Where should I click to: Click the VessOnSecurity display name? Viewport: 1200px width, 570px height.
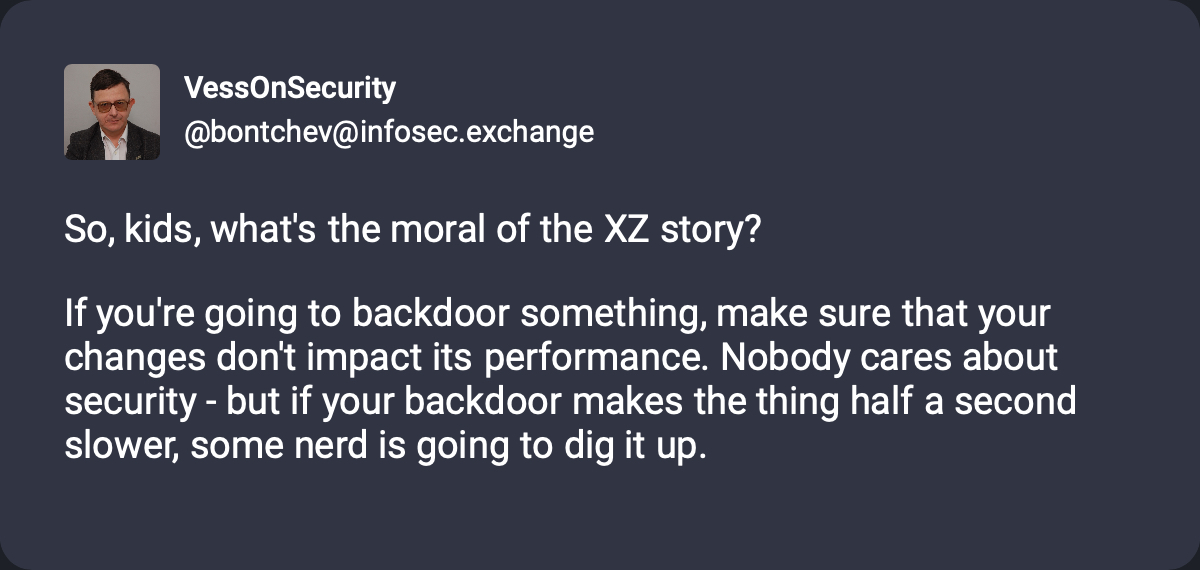290,89
